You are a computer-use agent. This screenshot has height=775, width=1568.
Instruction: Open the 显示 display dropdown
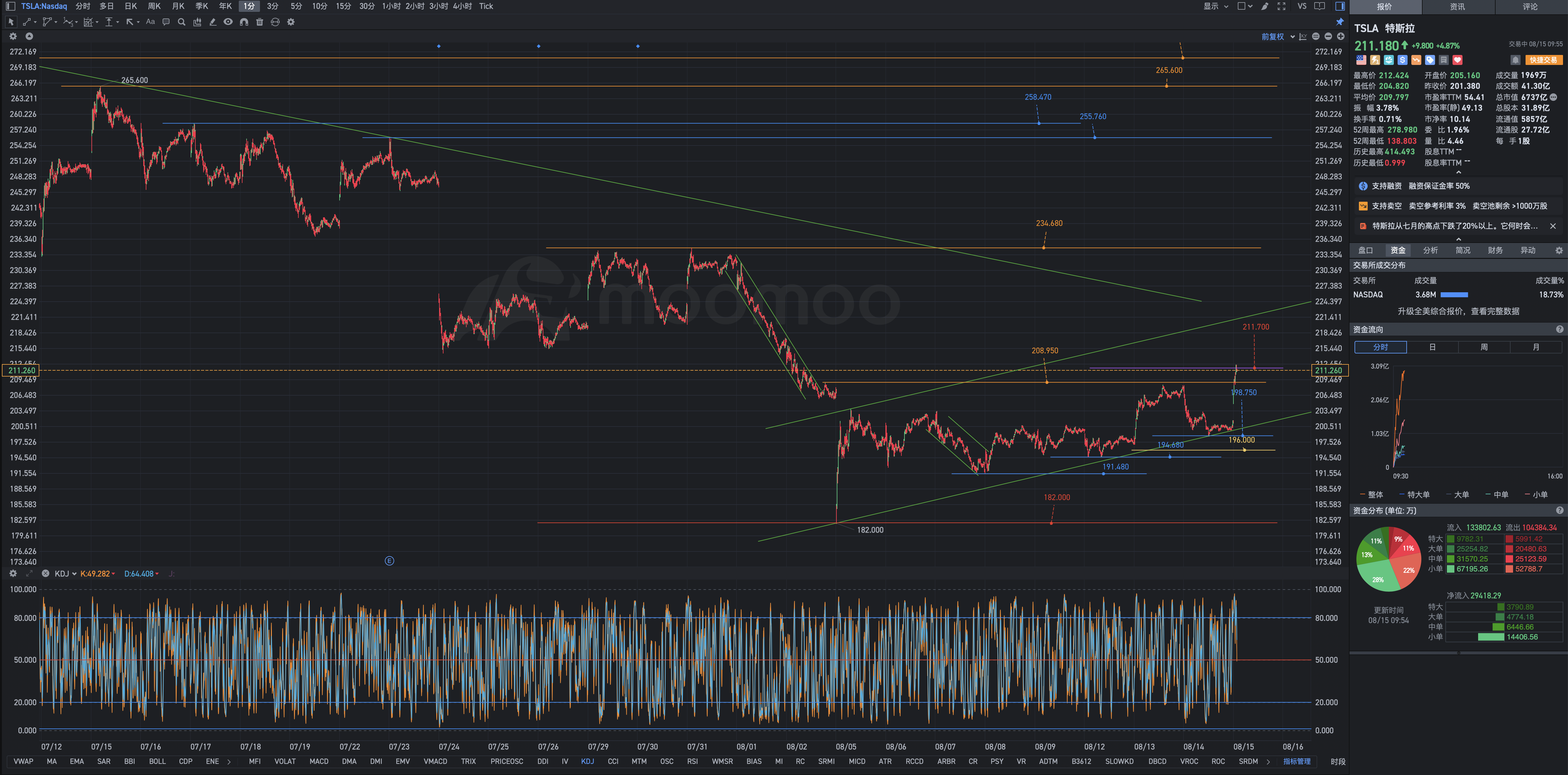(x=1216, y=6)
